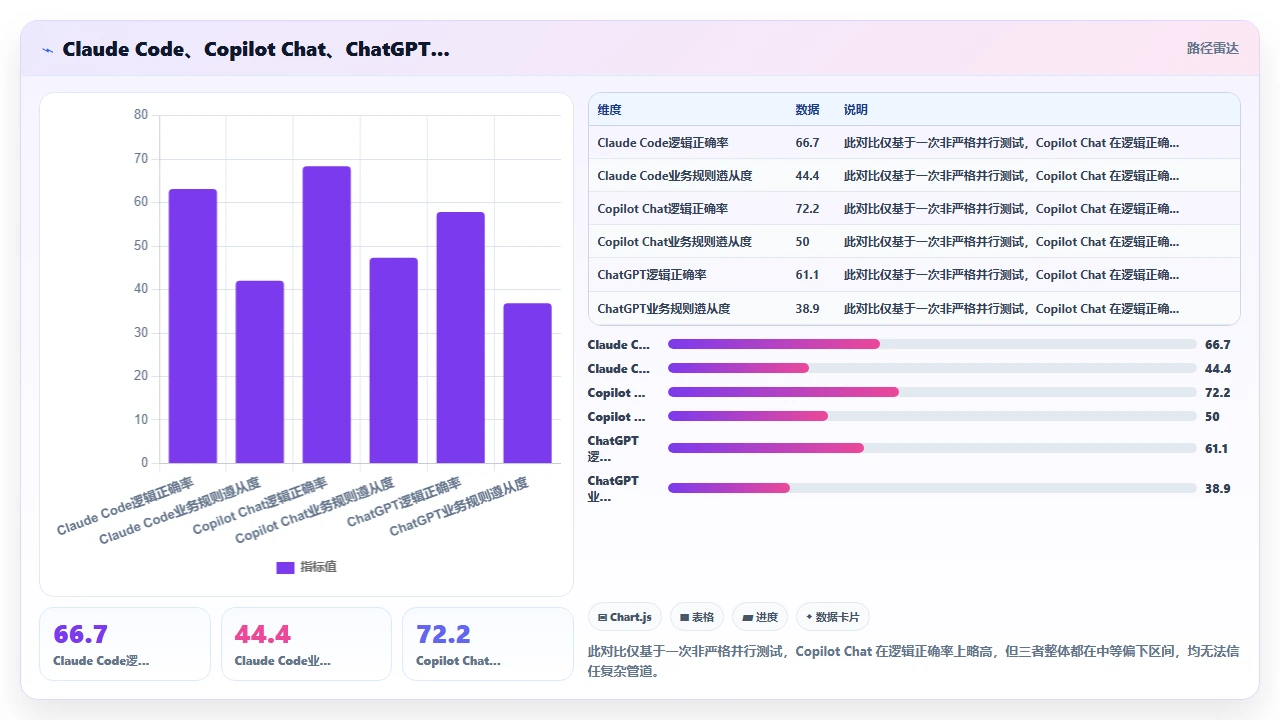The width and height of the screenshot is (1280, 720).
Task: Click the Copilot Chat逻辑正确率 chart bar
Action: (326, 314)
